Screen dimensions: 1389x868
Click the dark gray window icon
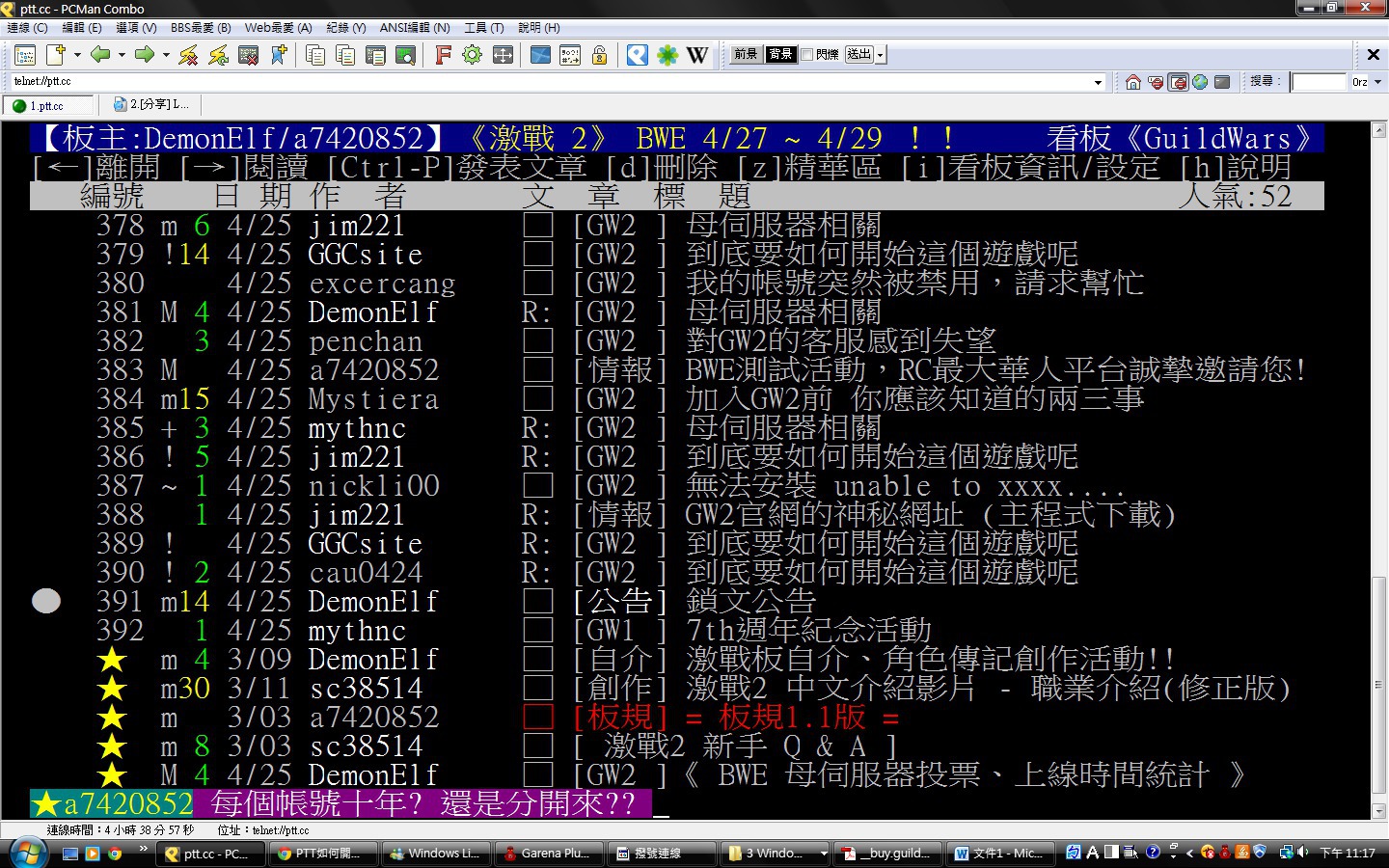(1222, 82)
